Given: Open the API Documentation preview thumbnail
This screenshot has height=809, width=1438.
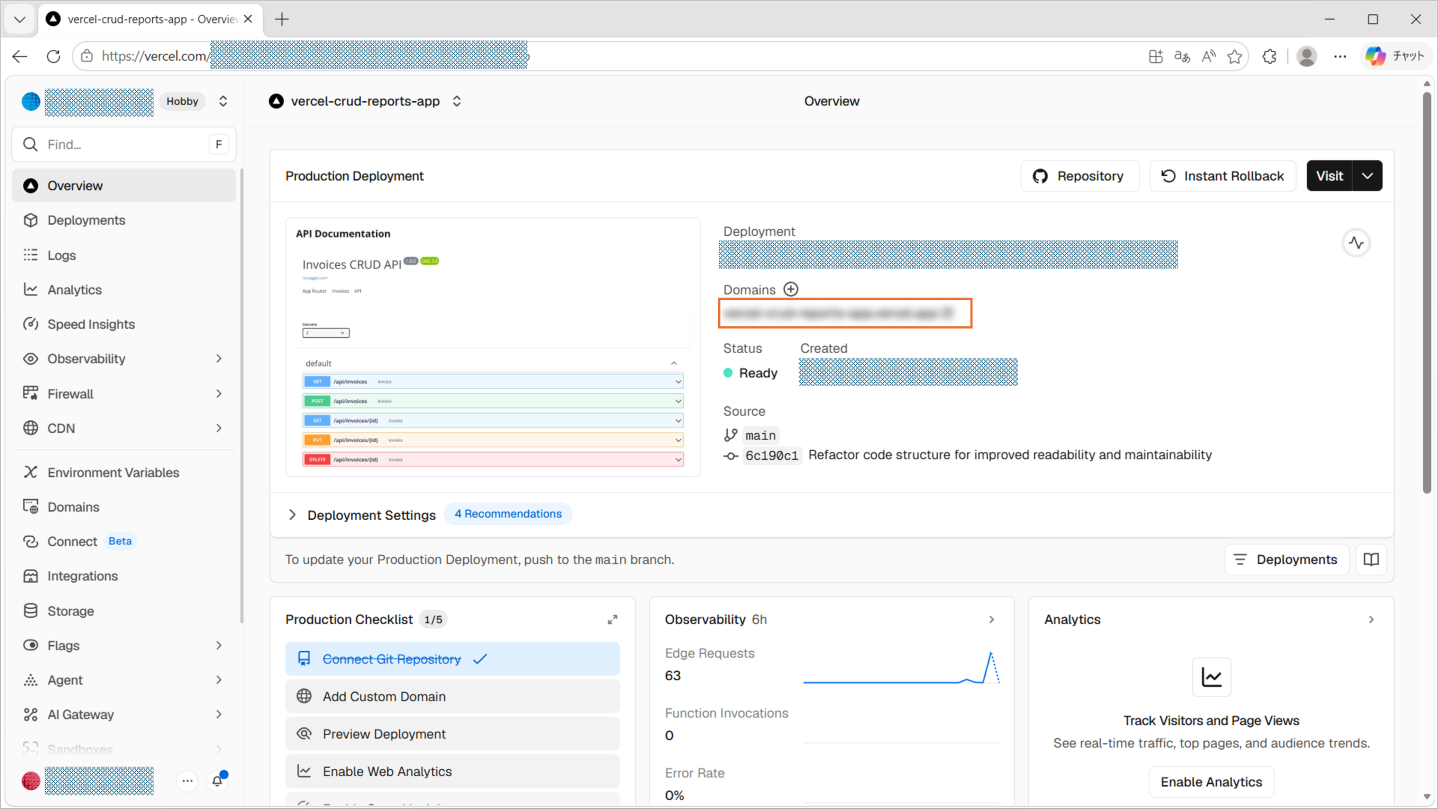Looking at the screenshot, I should (493, 347).
